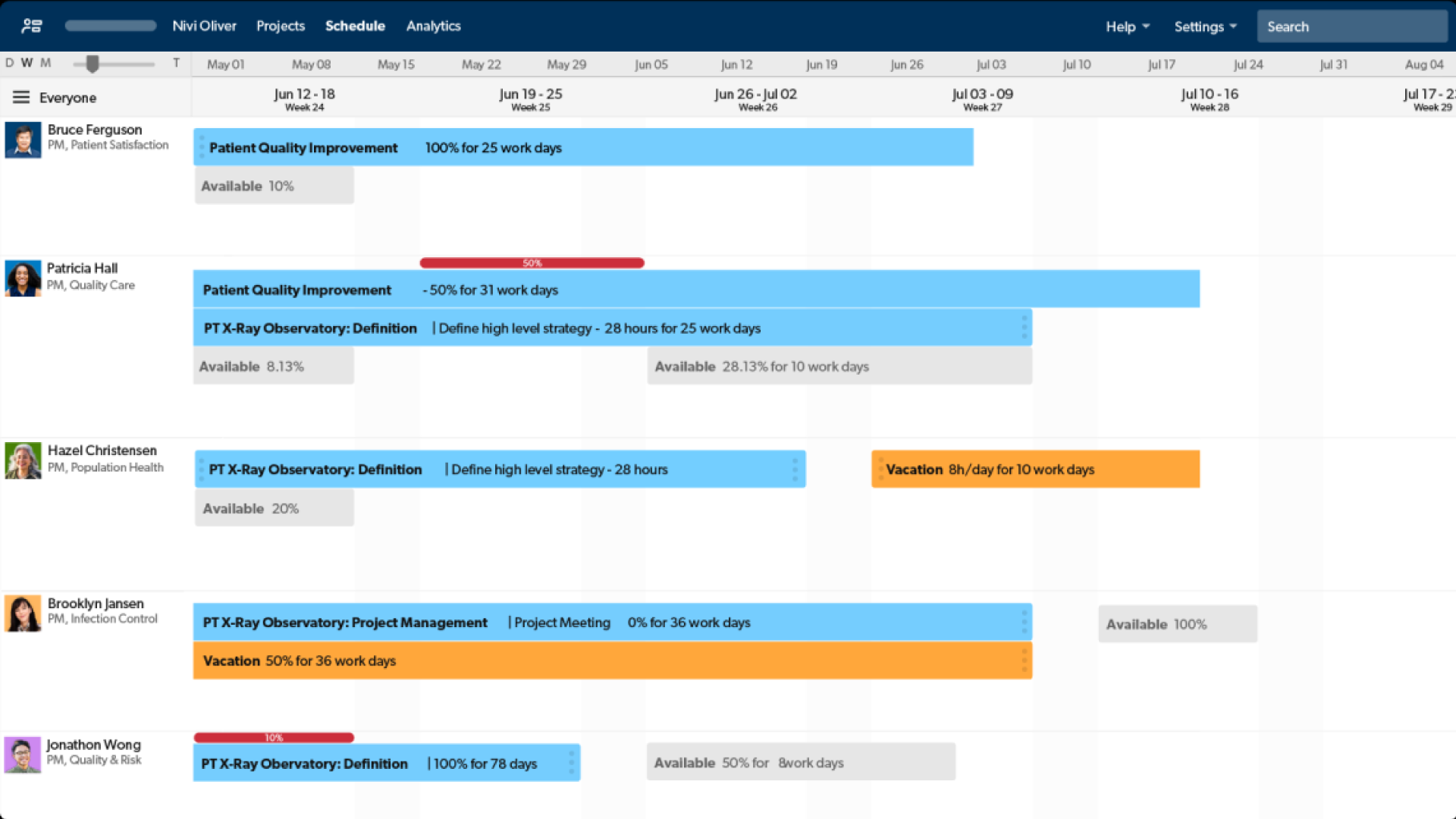This screenshot has height=819, width=1456.
Task: Click Bruce Ferguson's profile photo
Action: (23, 140)
